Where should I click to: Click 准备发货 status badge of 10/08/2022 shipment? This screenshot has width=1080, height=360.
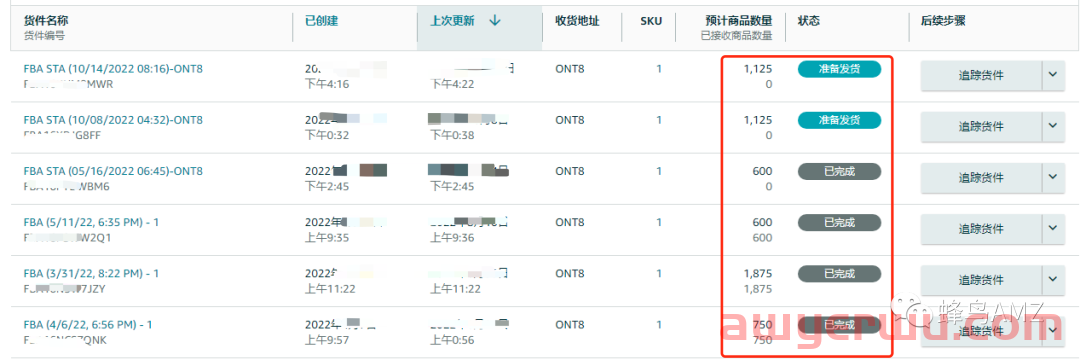tap(840, 120)
